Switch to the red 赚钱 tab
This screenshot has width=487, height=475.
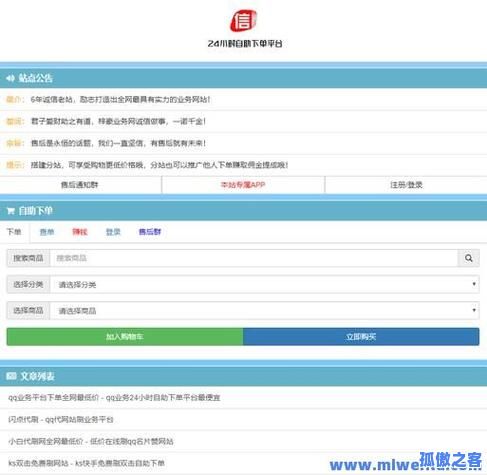(80, 232)
